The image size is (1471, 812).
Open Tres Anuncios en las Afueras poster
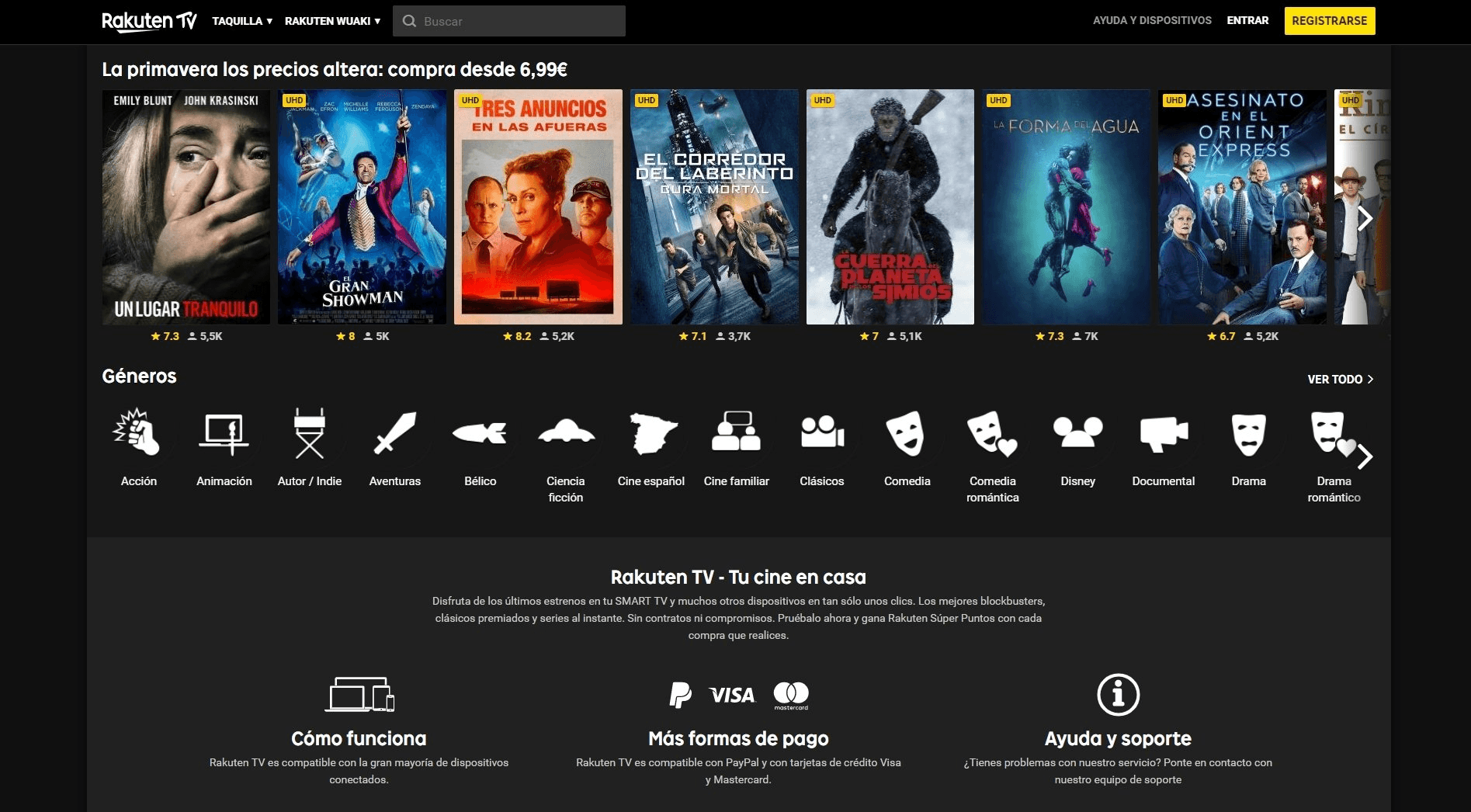click(538, 206)
